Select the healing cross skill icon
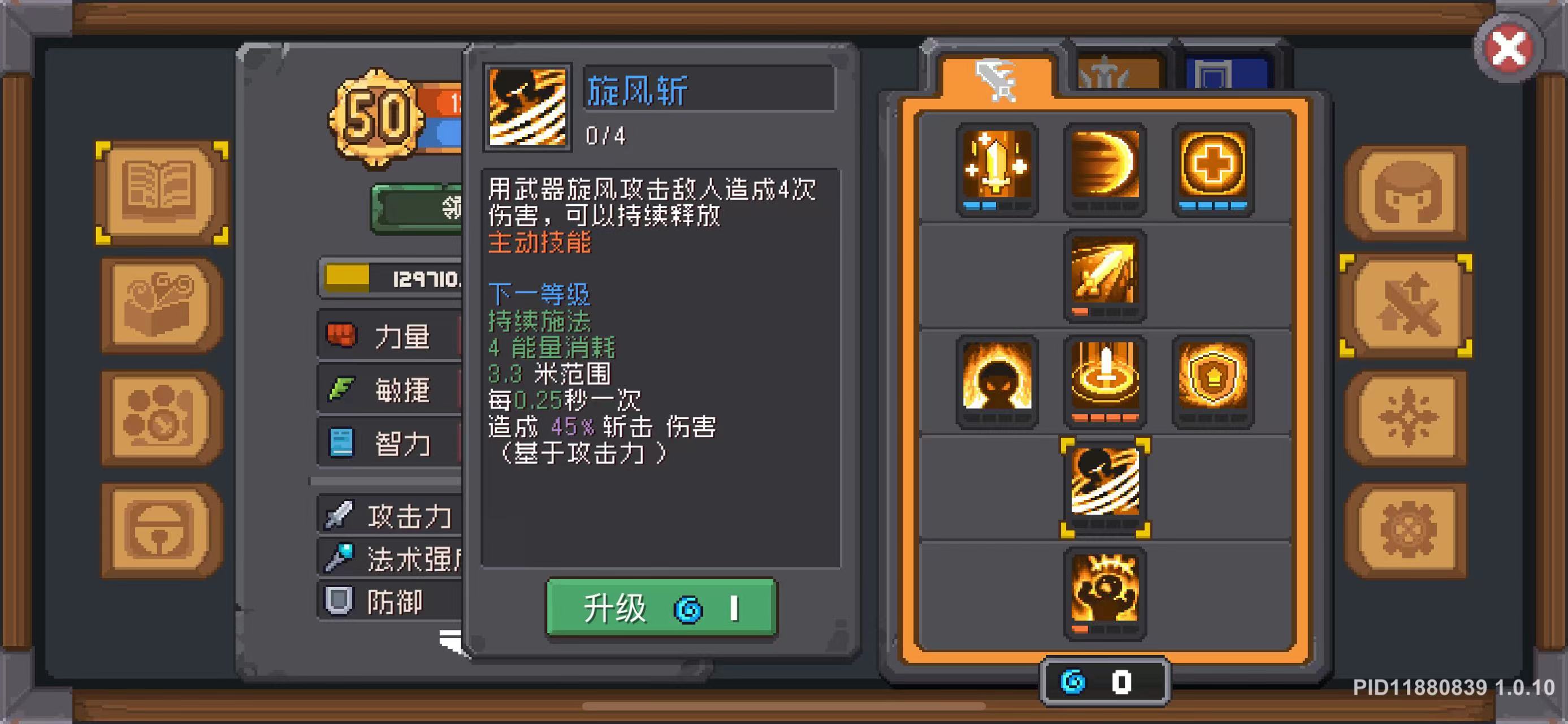 [x=1212, y=169]
